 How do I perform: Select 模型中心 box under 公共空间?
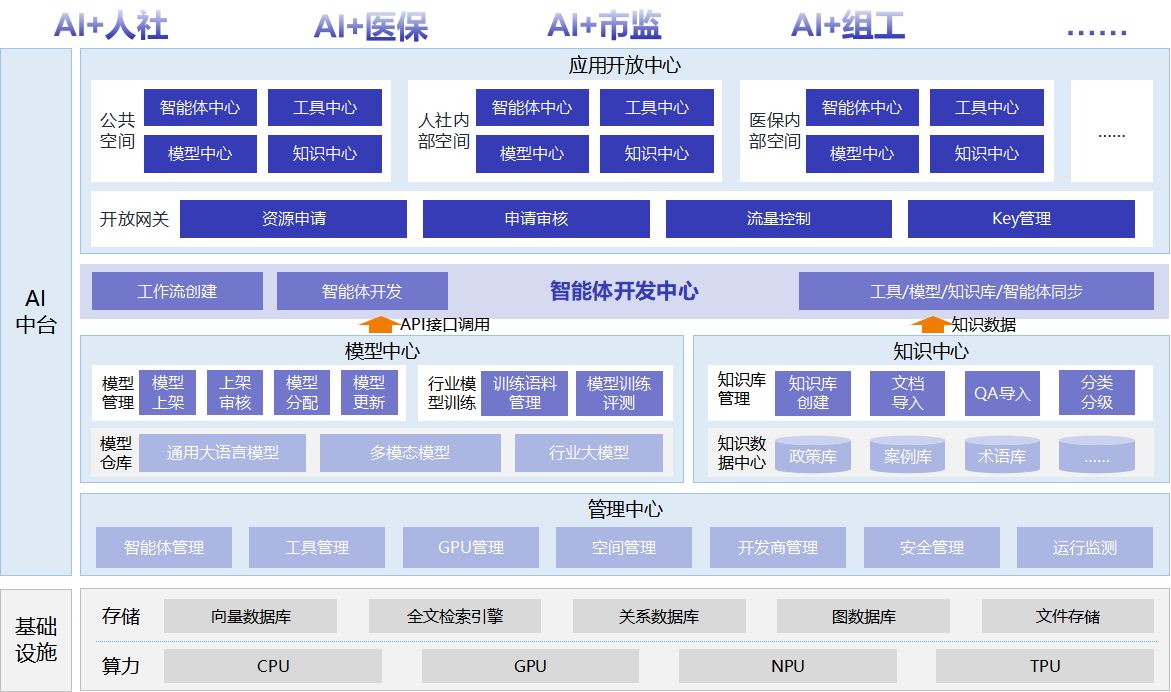(x=200, y=154)
